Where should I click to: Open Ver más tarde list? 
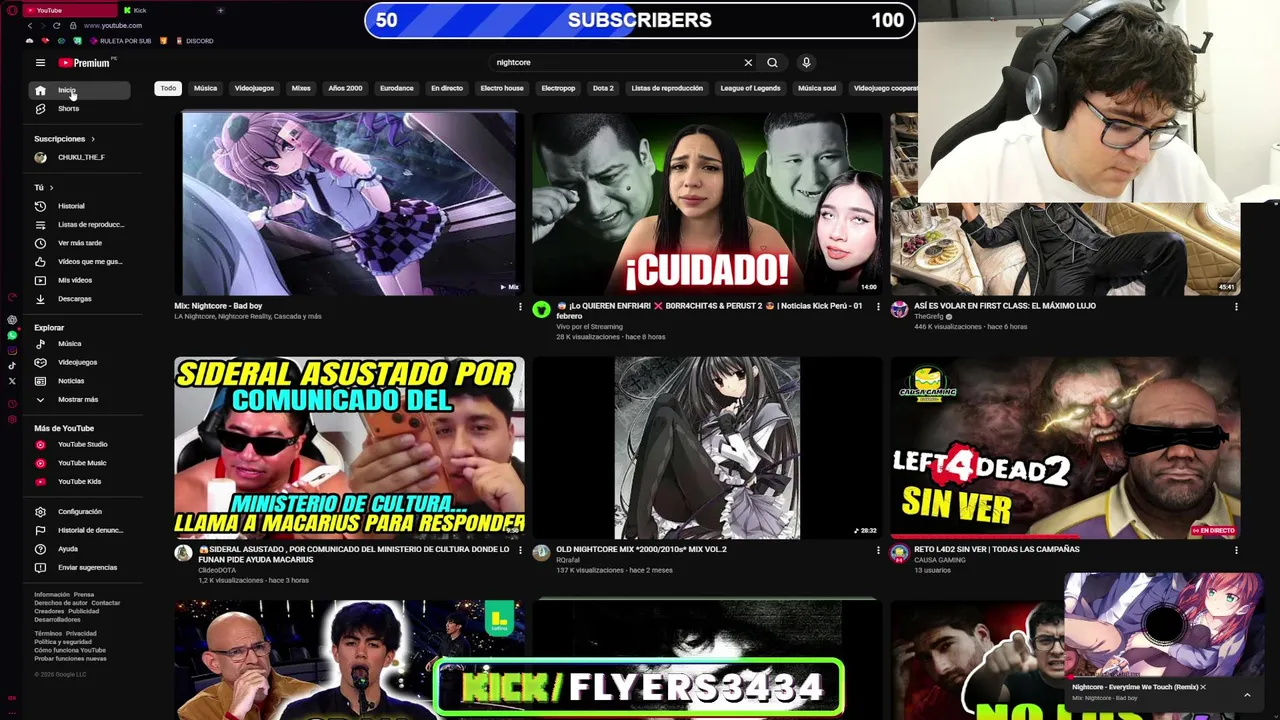coord(80,243)
